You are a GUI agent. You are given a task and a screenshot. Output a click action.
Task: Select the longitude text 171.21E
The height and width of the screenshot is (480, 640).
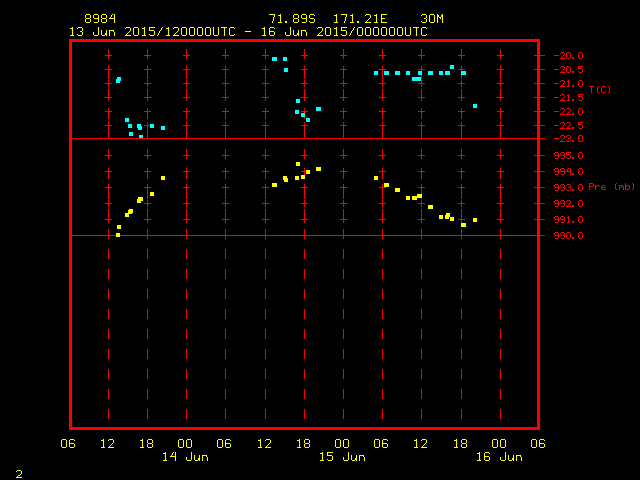coord(360,19)
